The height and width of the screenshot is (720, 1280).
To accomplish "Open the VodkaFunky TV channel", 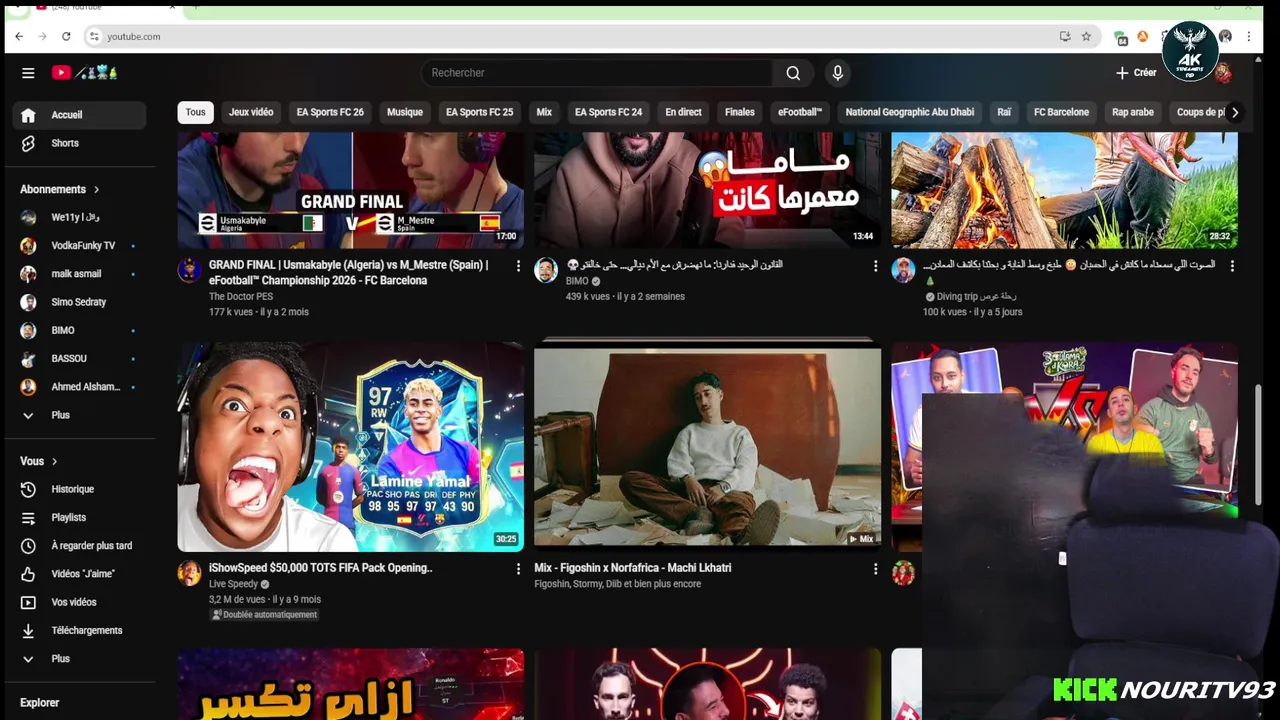I will (79, 245).
